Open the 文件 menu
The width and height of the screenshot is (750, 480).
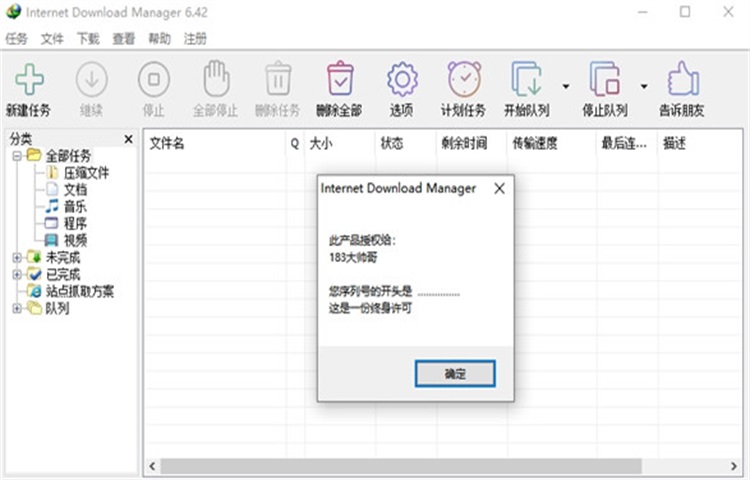pos(52,38)
